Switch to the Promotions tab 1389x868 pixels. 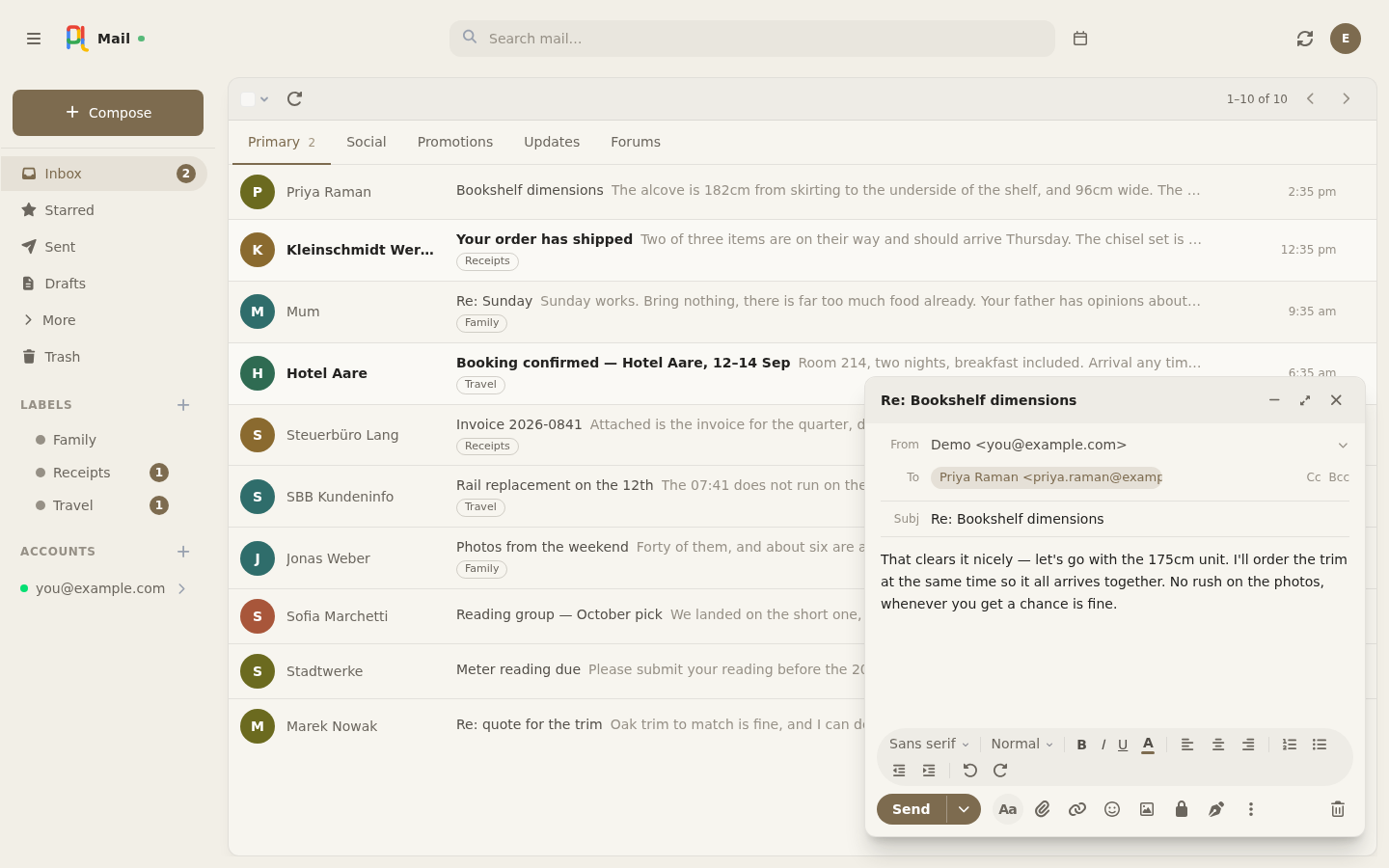click(x=455, y=142)
